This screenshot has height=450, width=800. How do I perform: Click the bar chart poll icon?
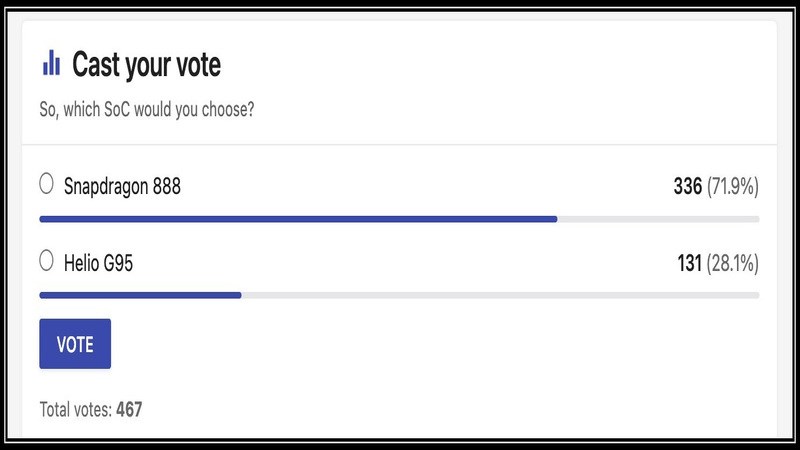(x=51, y=66)
